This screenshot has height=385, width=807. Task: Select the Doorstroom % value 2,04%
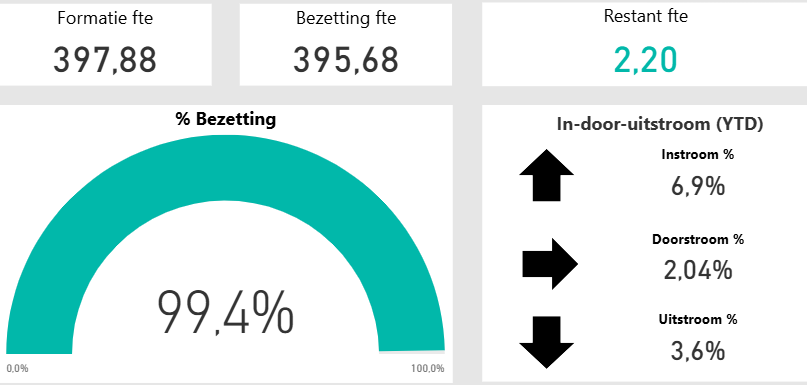click(698, 270)
